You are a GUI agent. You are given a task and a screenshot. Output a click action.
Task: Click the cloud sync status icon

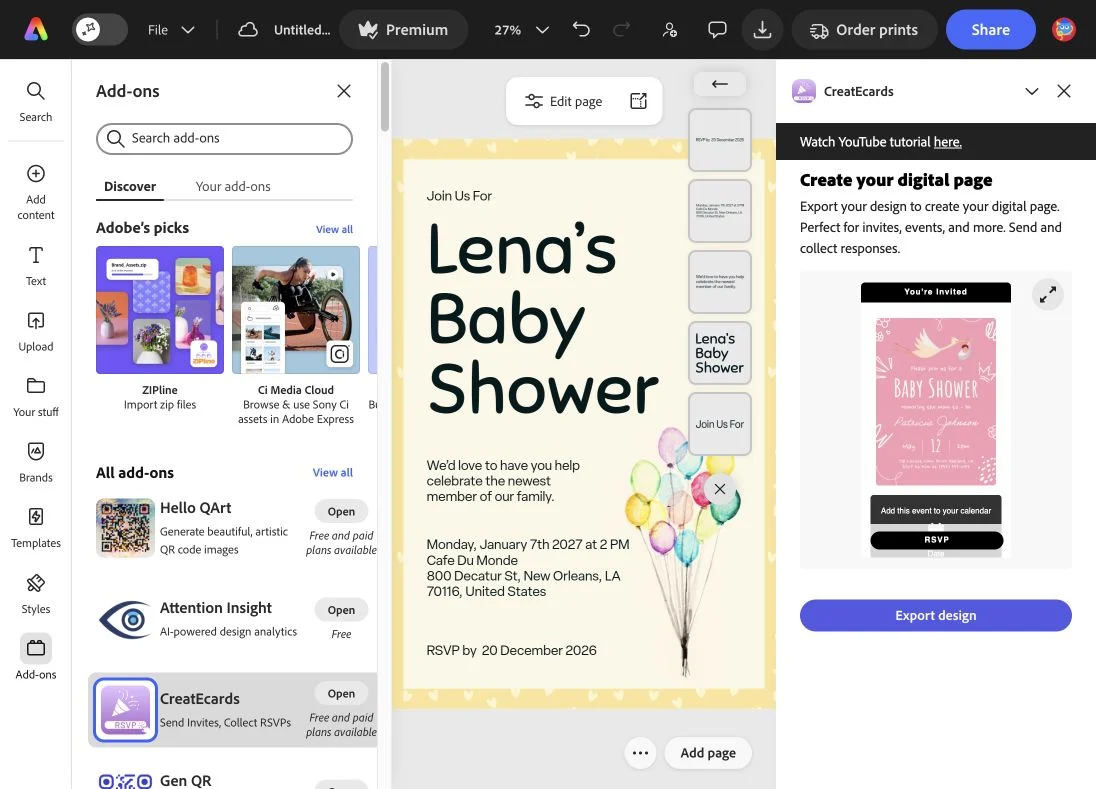click(x=247, y=30)
